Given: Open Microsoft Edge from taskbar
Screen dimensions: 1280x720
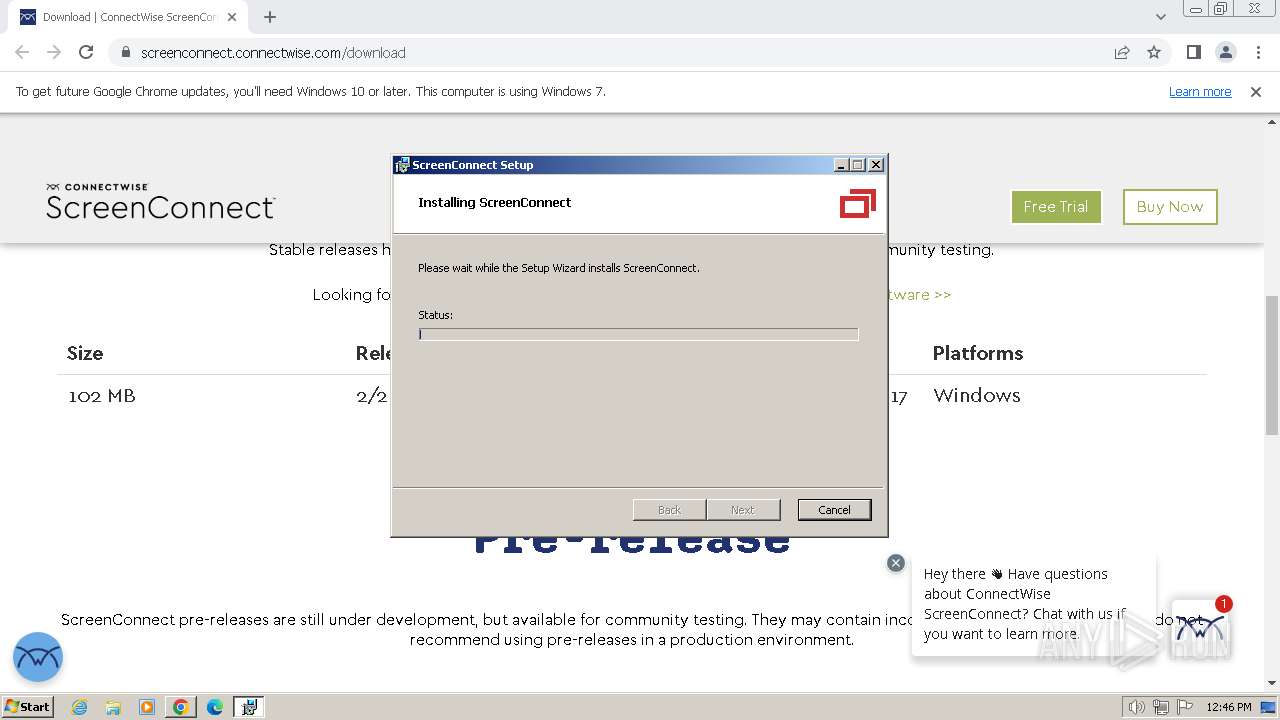Looking at the screenshot, I should click(x=215, y=707).
